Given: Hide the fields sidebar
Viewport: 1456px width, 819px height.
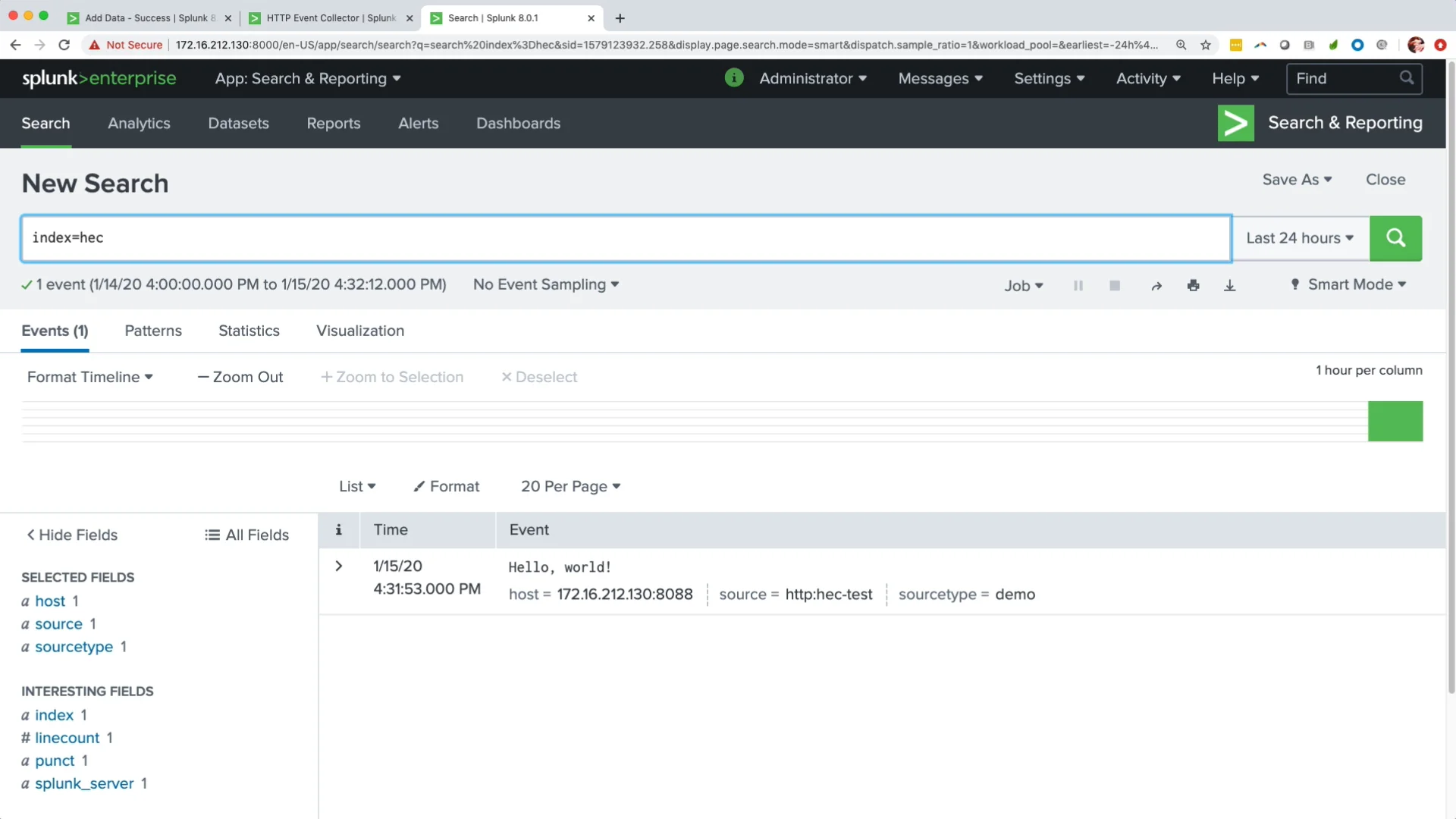Looking at the screenshot, I should (x=72, y=535).
